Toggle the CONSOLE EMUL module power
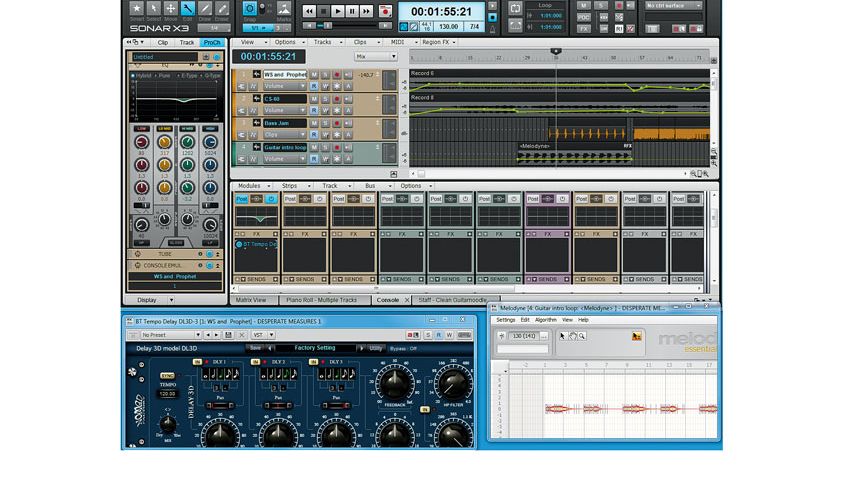The height and width of the screenshot is (478, 850). 209,266
